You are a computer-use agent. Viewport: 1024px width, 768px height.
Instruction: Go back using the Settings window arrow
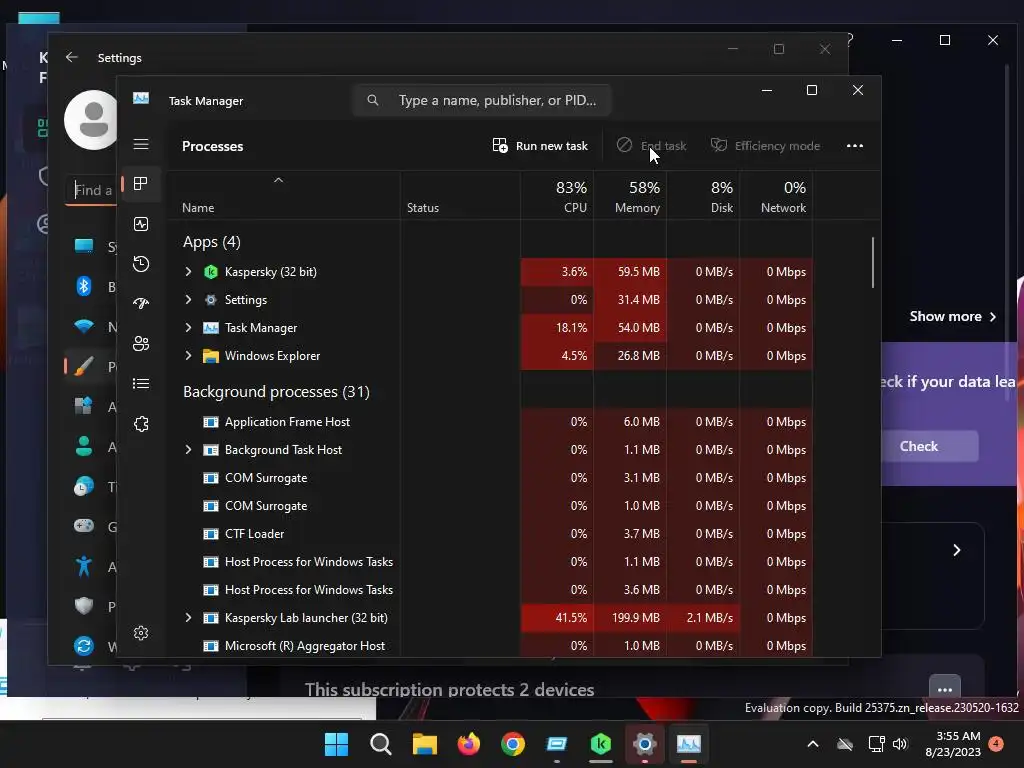click(72, 57)
